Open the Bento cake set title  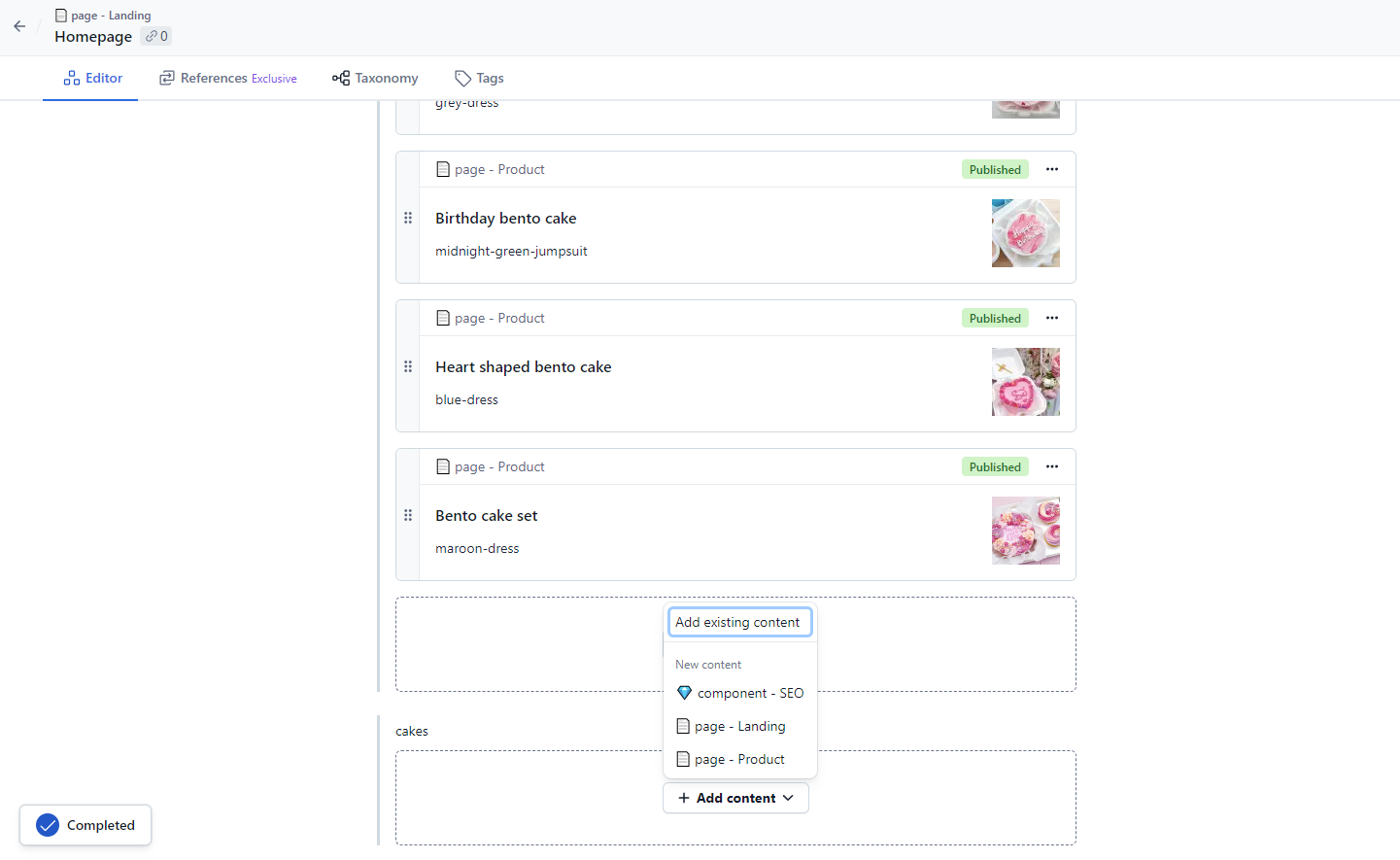tap(487, 516)
